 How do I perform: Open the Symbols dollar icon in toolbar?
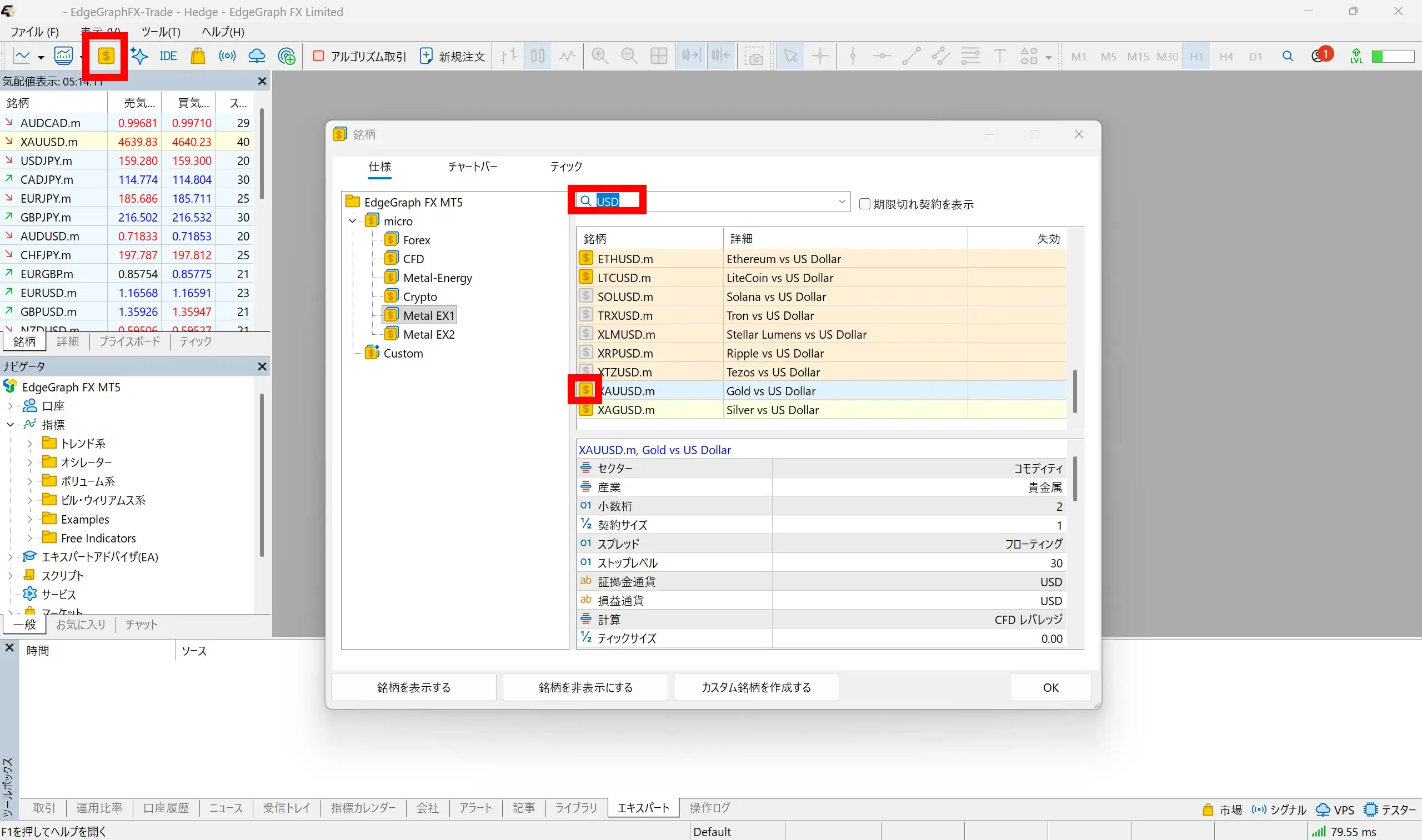click(106, 56)
